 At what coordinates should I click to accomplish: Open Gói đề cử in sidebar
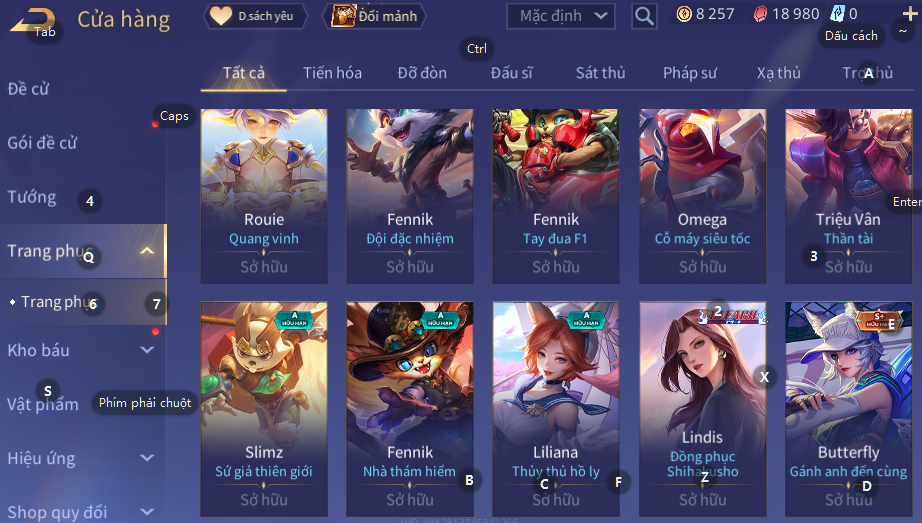(42, 142)
